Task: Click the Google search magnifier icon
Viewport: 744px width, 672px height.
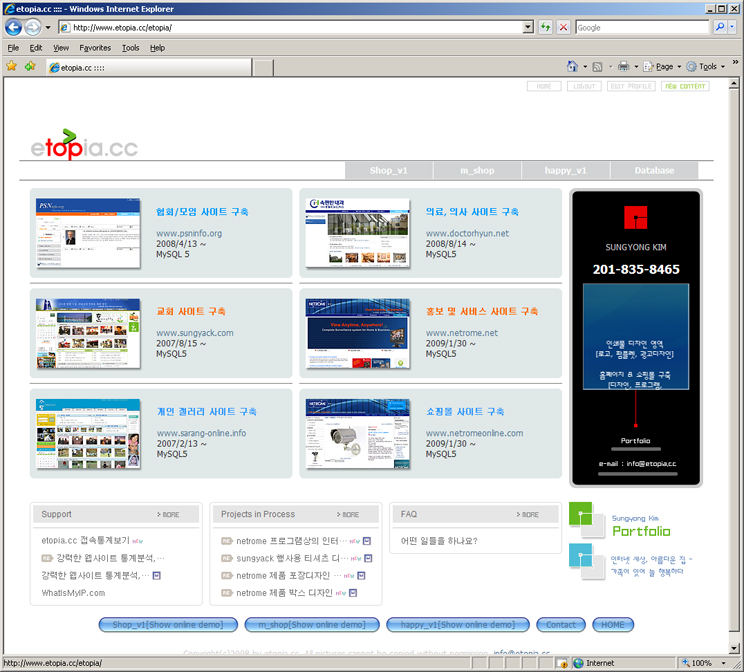Action: click(x=719, y=27)
